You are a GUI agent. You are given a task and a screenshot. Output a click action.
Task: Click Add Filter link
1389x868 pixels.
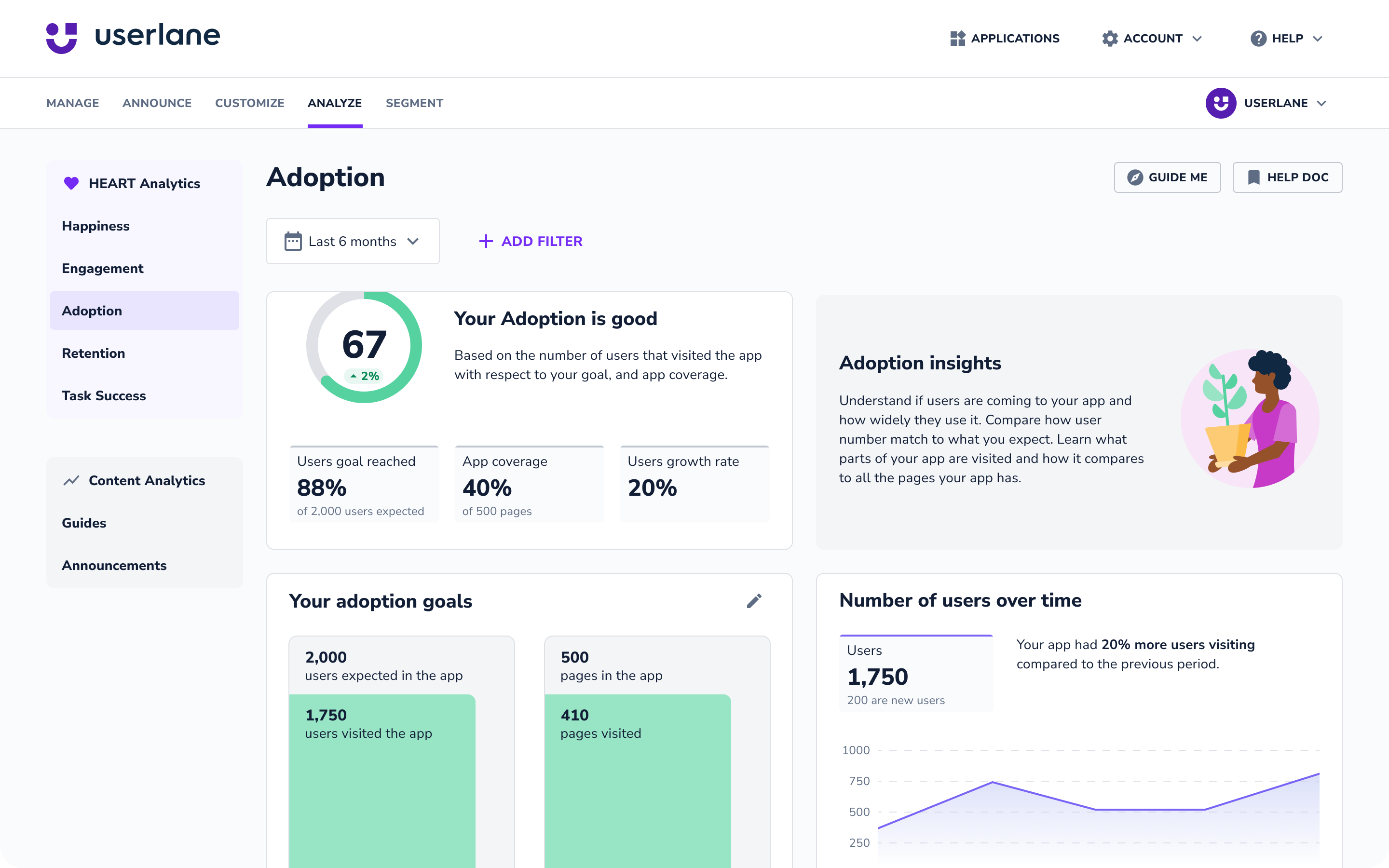point(531,241)
